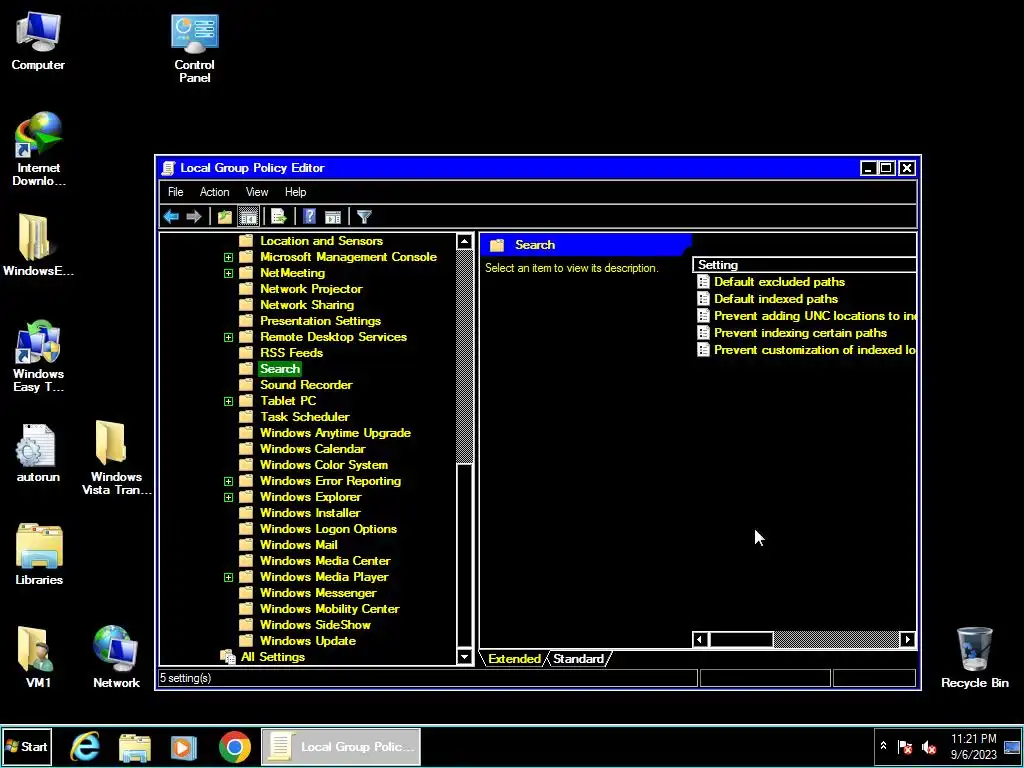Expand the Windows Error Reporting node
This screenshot has width=1024, height=768.
pyautogui.click(x=228, y=481)
